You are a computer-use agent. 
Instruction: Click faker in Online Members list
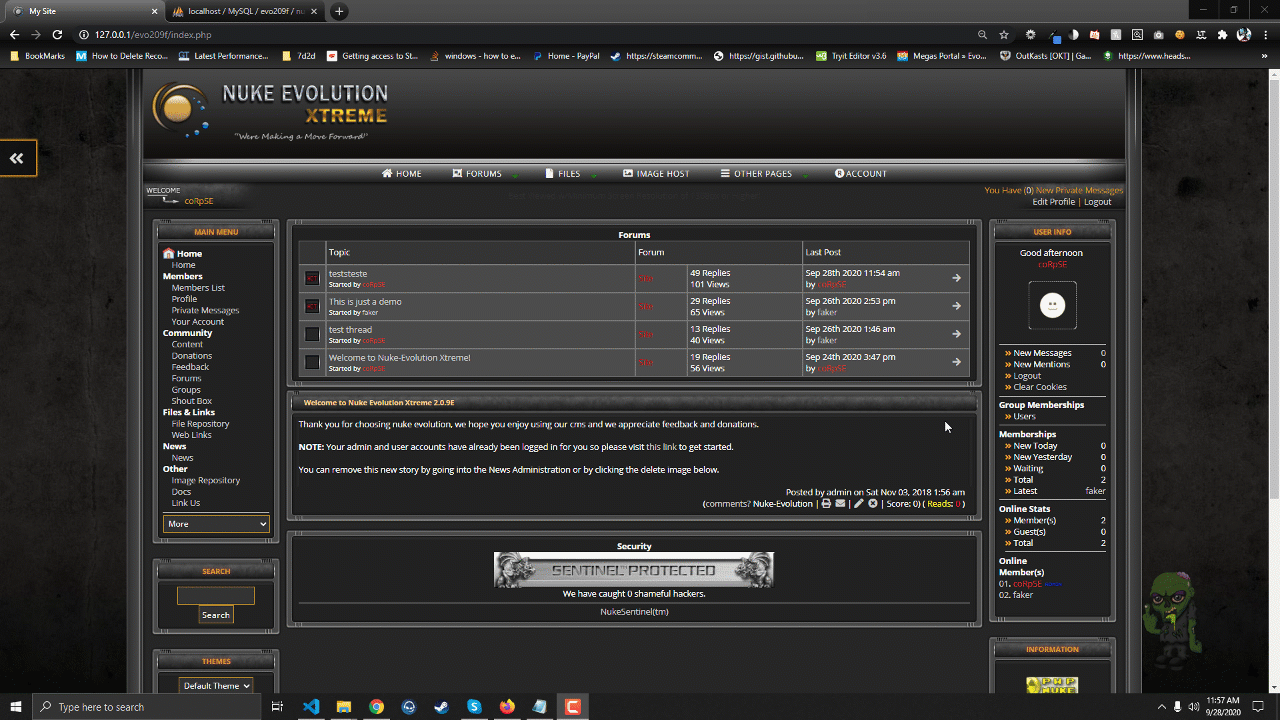(1023, 595)
